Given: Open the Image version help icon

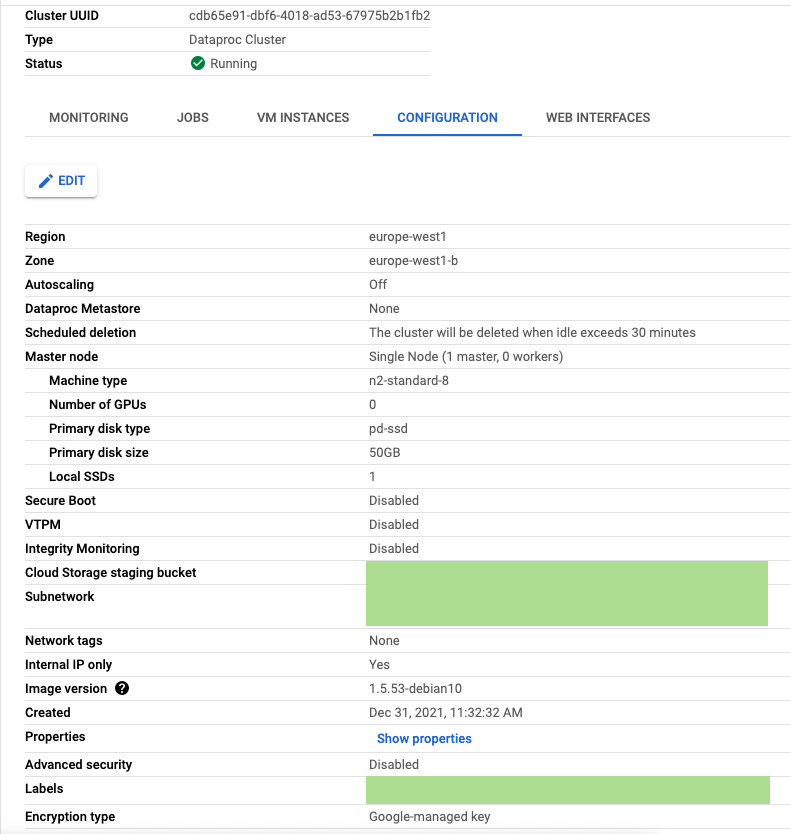Looking at the screenshot, I should (121, 688).
